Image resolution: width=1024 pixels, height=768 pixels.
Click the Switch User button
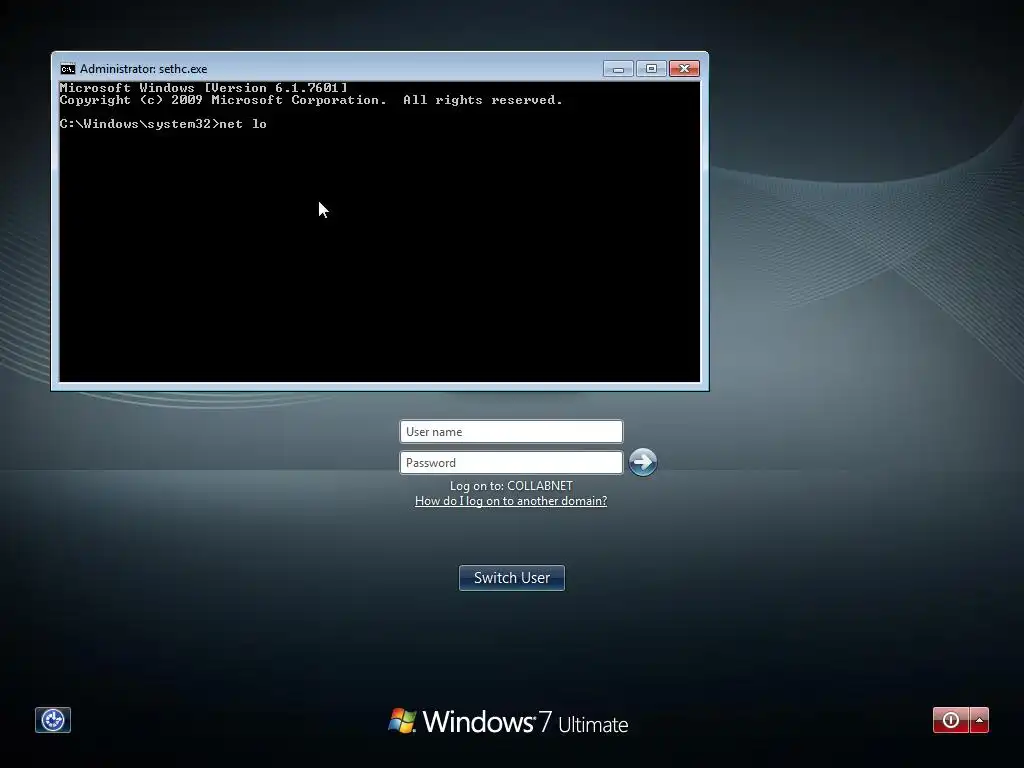tap(512, 578)
